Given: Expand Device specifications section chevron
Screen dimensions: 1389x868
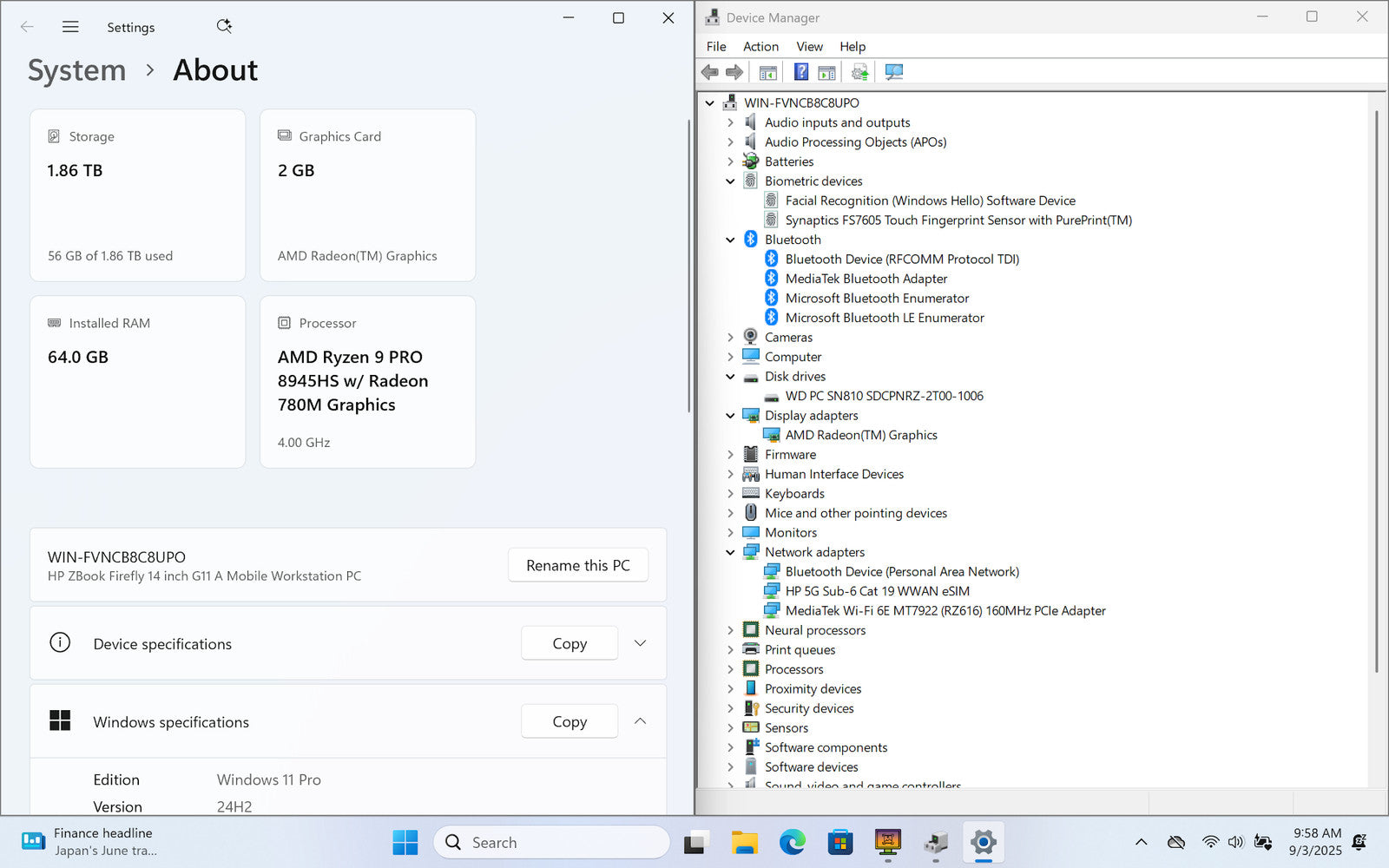Looking at the screenshot, I should [641, 643].
